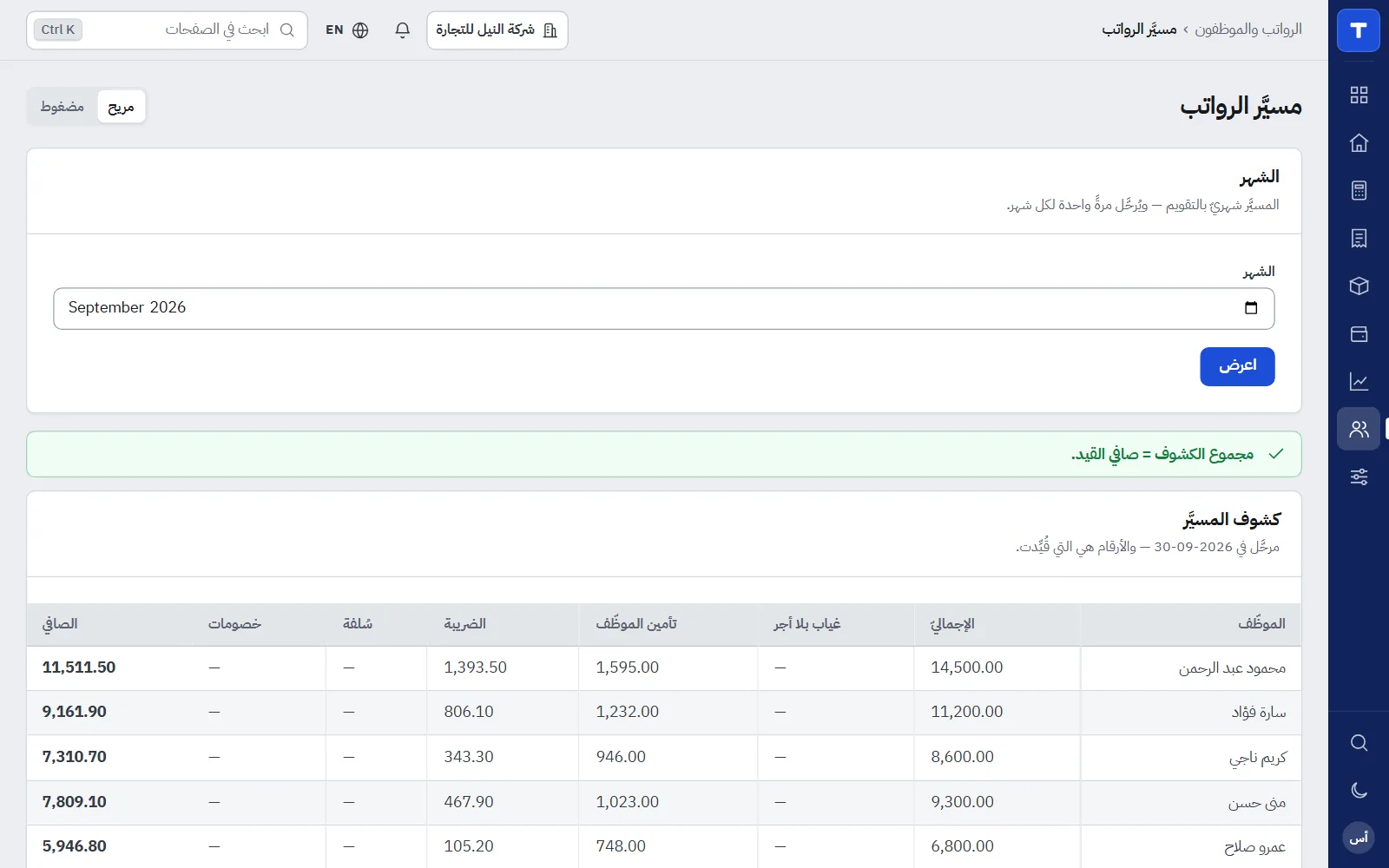Screen dimensions: 1389x868
Task: Click employee name كريم ناجي
Action: coord(1258,758)
